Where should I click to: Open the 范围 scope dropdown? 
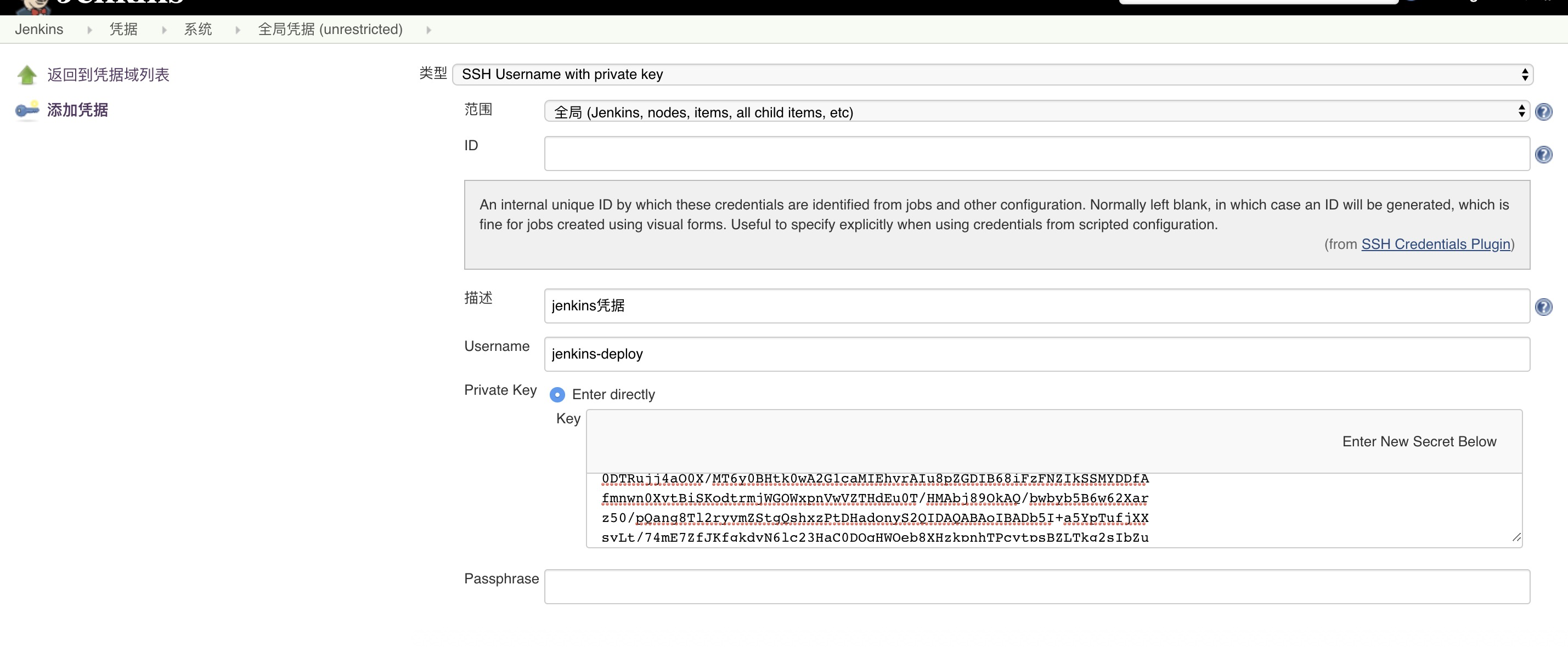coord(1036,112)
